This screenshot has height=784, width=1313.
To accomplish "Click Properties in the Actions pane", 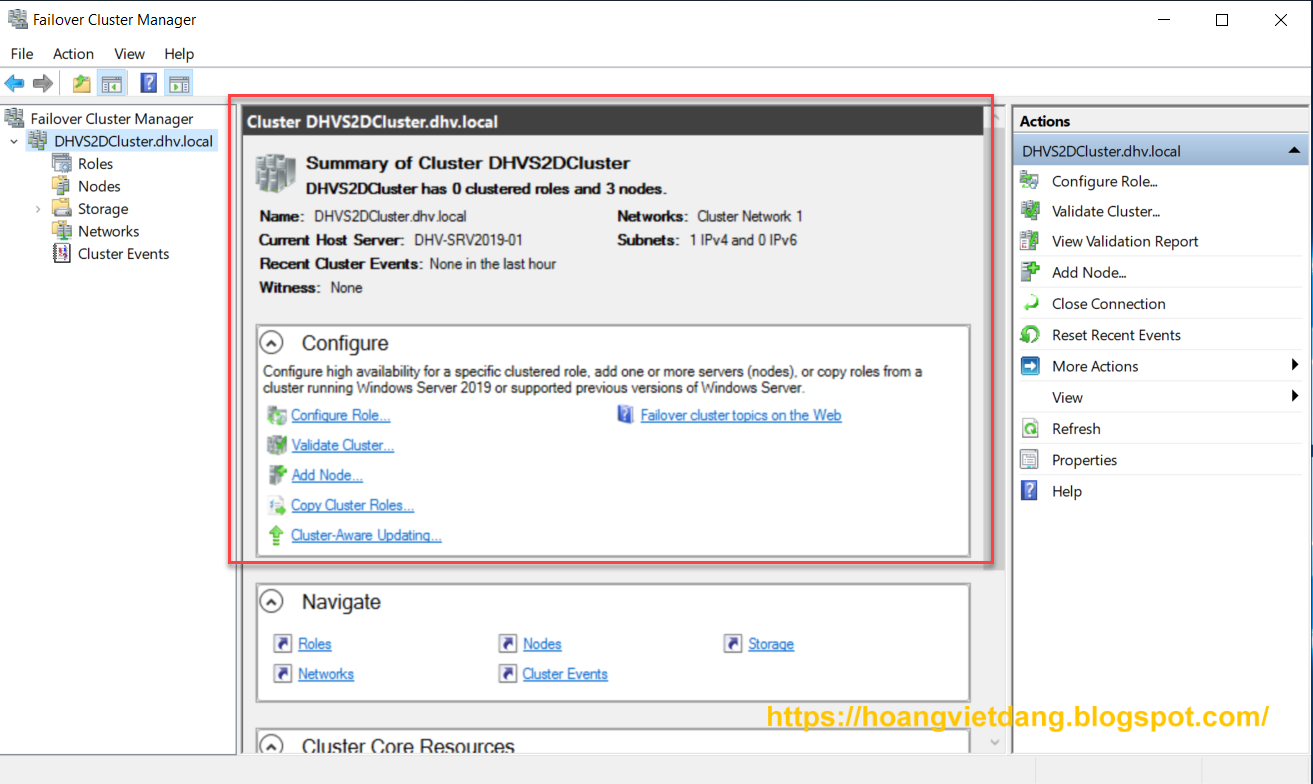I will tap(1084, 460).
